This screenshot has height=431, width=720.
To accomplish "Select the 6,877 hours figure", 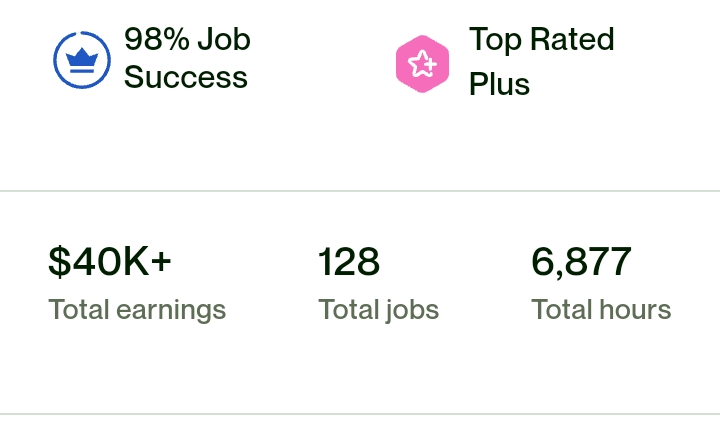I will 581,262.
